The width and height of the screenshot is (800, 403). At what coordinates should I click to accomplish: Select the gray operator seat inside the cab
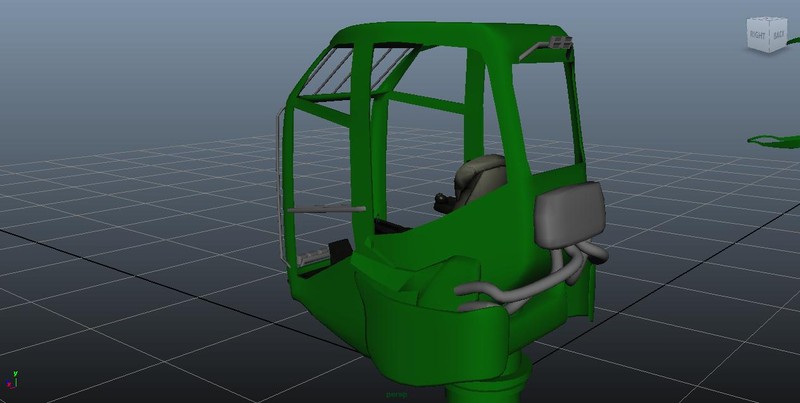tap(480, 178)
